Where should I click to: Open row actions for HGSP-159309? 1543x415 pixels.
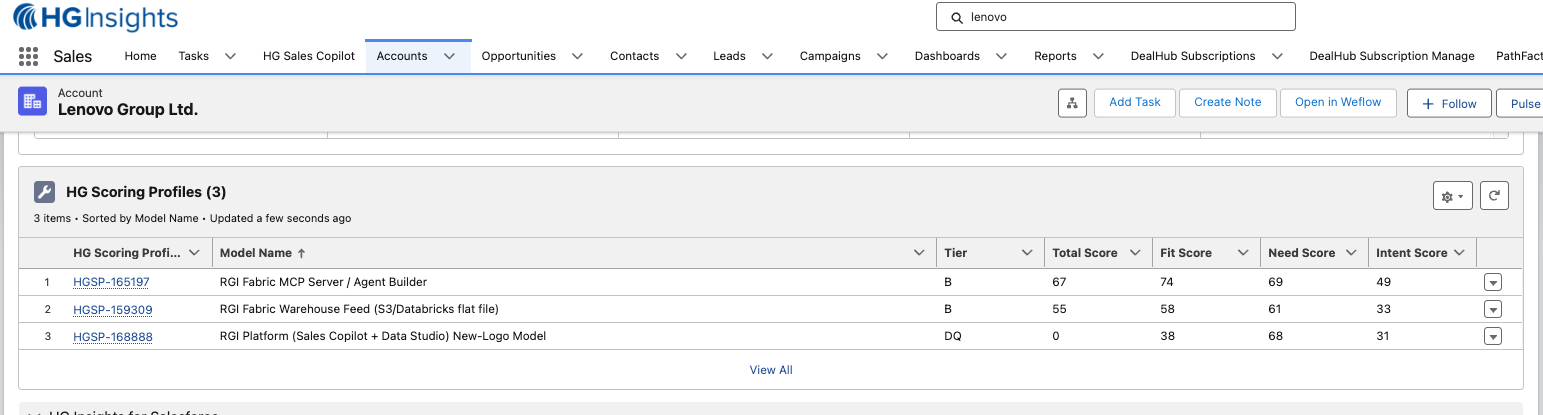pos(1493,310)
